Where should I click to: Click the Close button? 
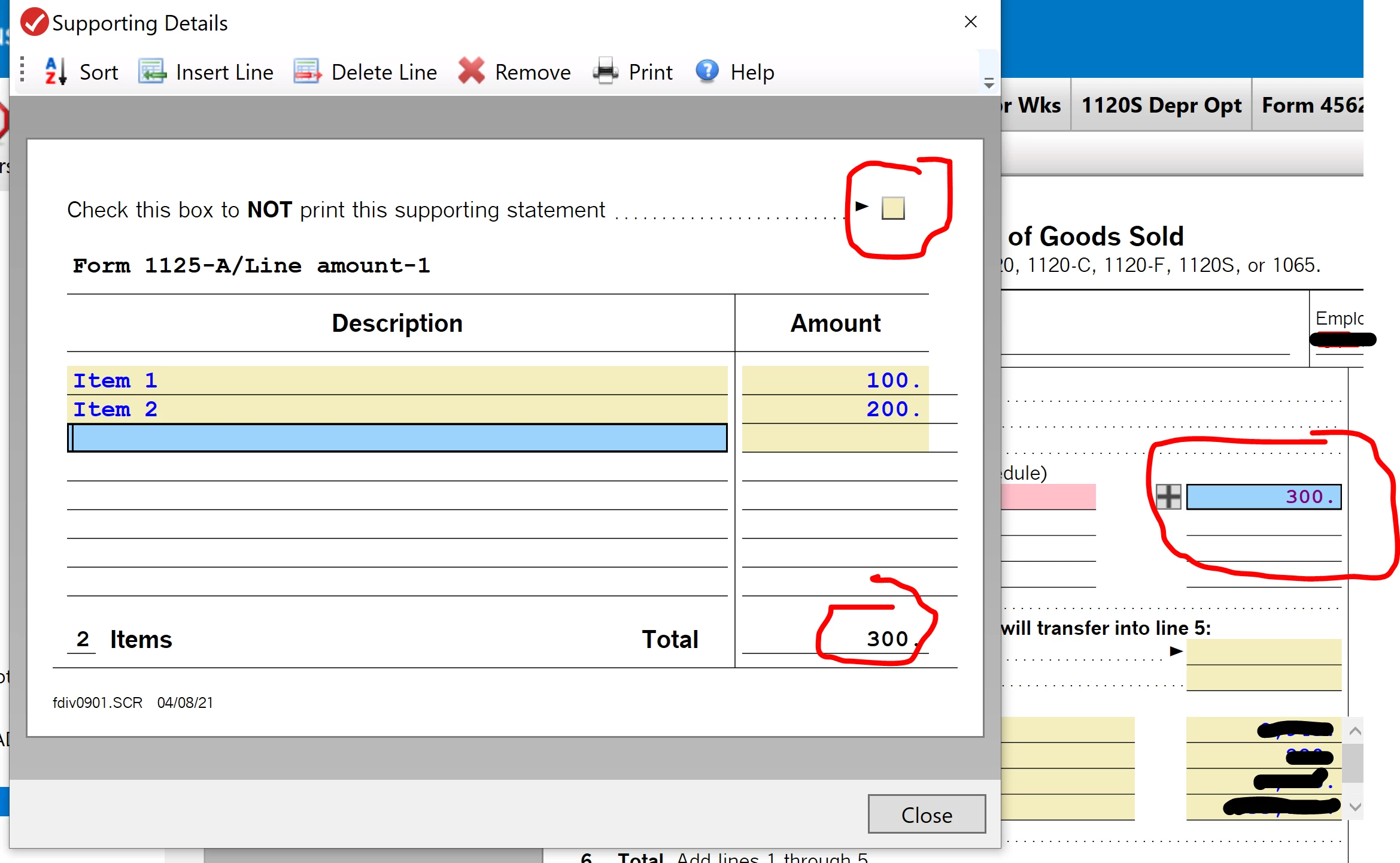[927, 814]
